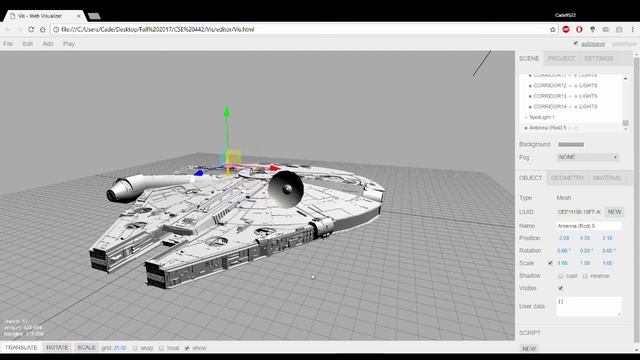Click the browser back arrow
640x360 pixels.
[7, 29]
